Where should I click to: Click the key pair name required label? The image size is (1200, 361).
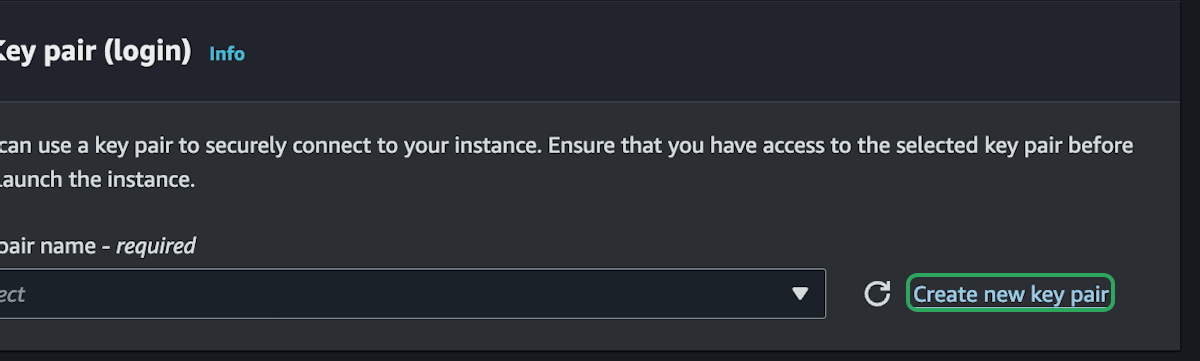(x=98, y=245)
